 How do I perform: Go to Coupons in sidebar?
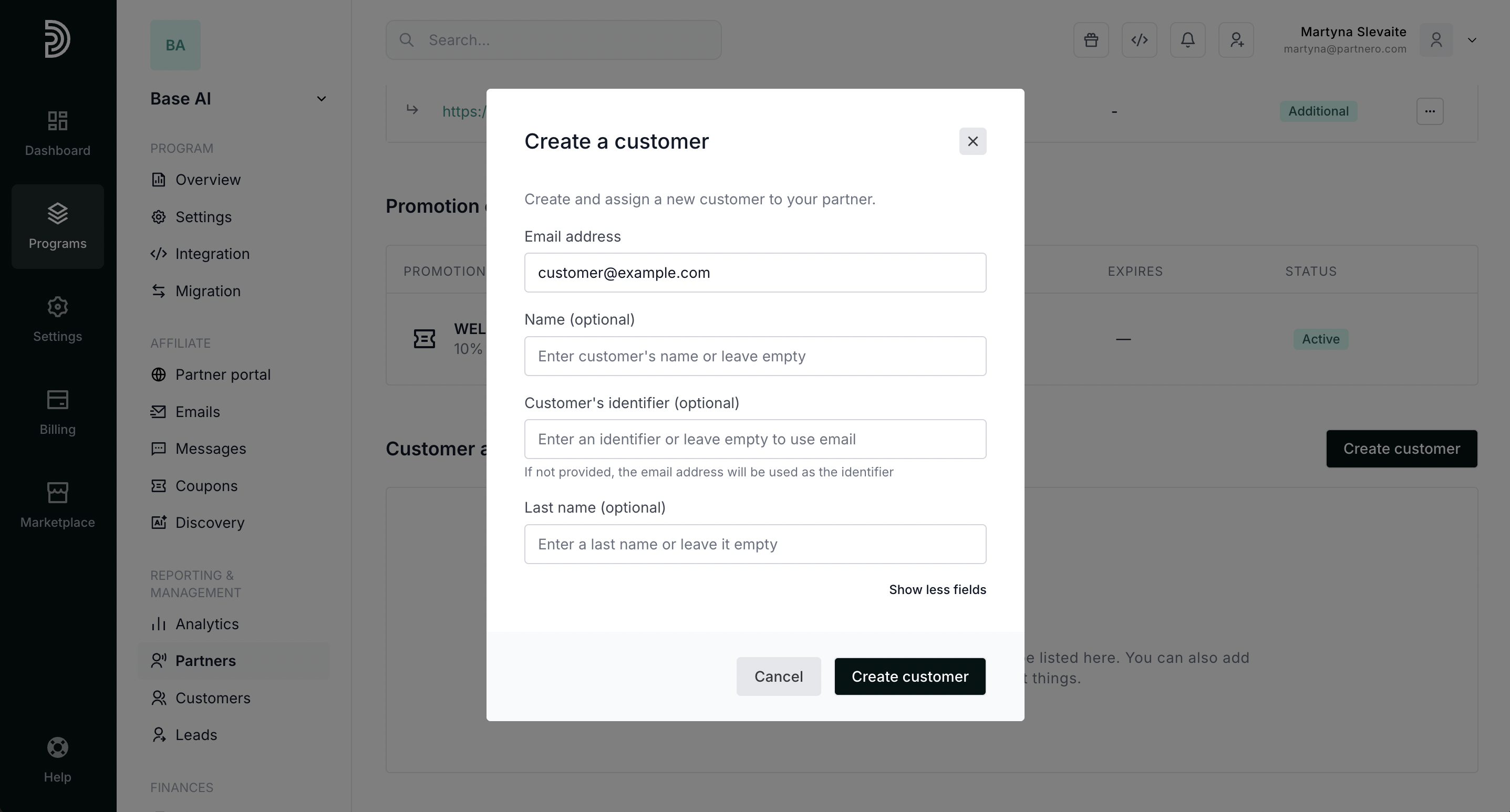point(206,486)
